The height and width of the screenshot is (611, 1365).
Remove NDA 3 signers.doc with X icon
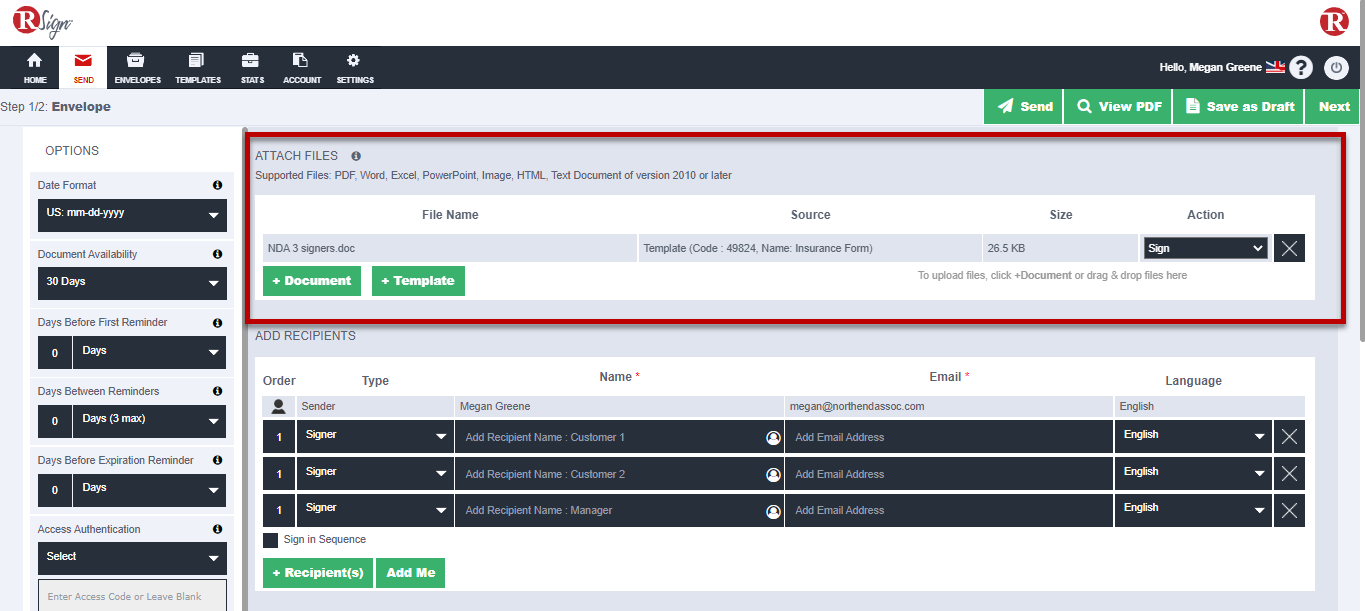coord(1289,249)
